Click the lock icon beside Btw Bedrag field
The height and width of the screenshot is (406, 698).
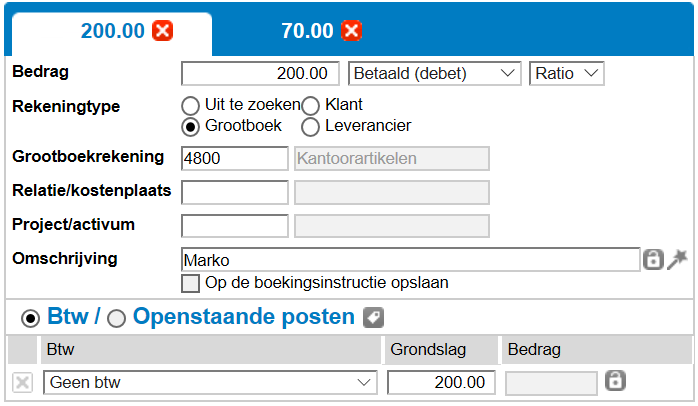616,381
